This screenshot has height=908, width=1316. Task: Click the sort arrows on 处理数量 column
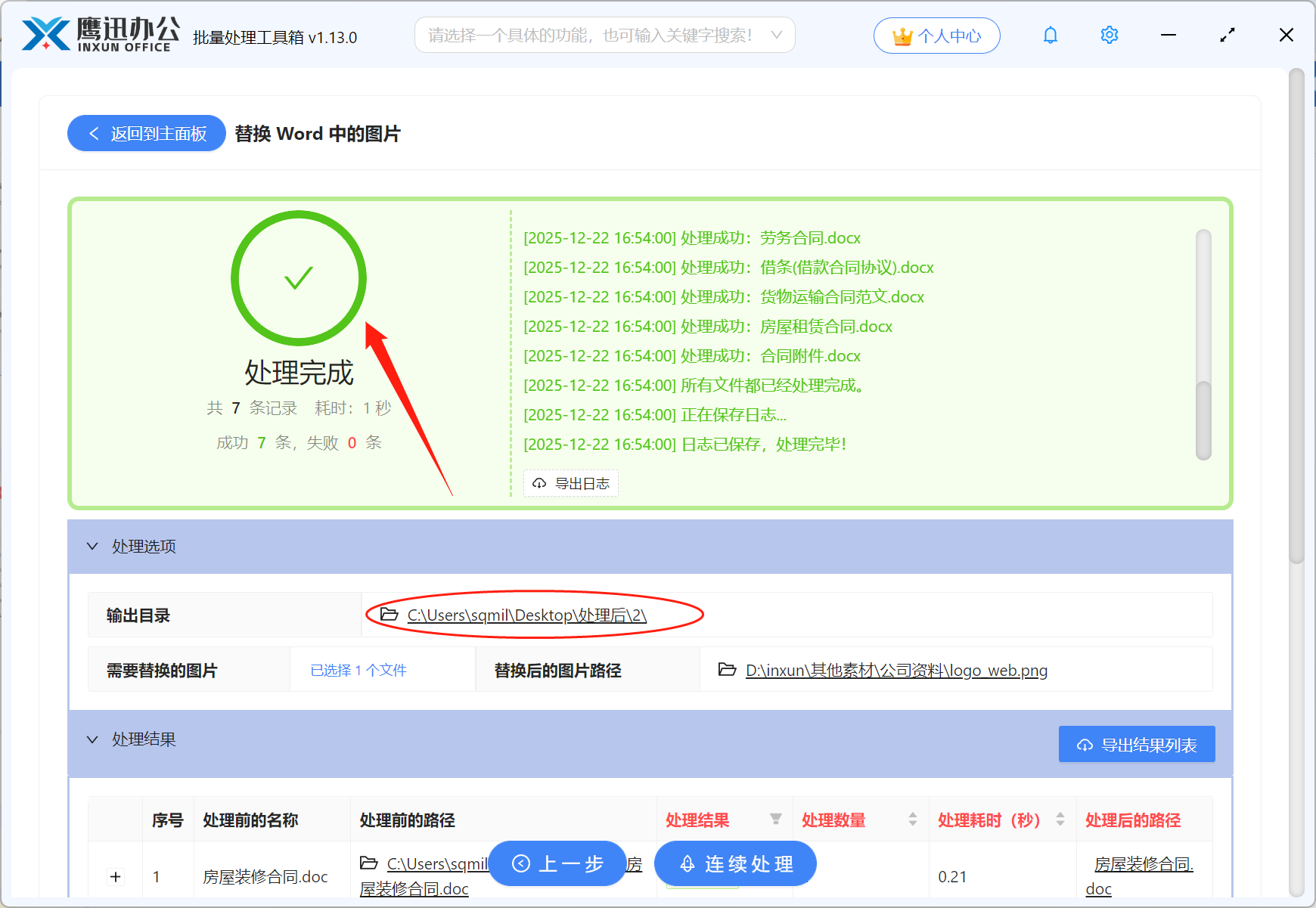(x=911, y=819)
